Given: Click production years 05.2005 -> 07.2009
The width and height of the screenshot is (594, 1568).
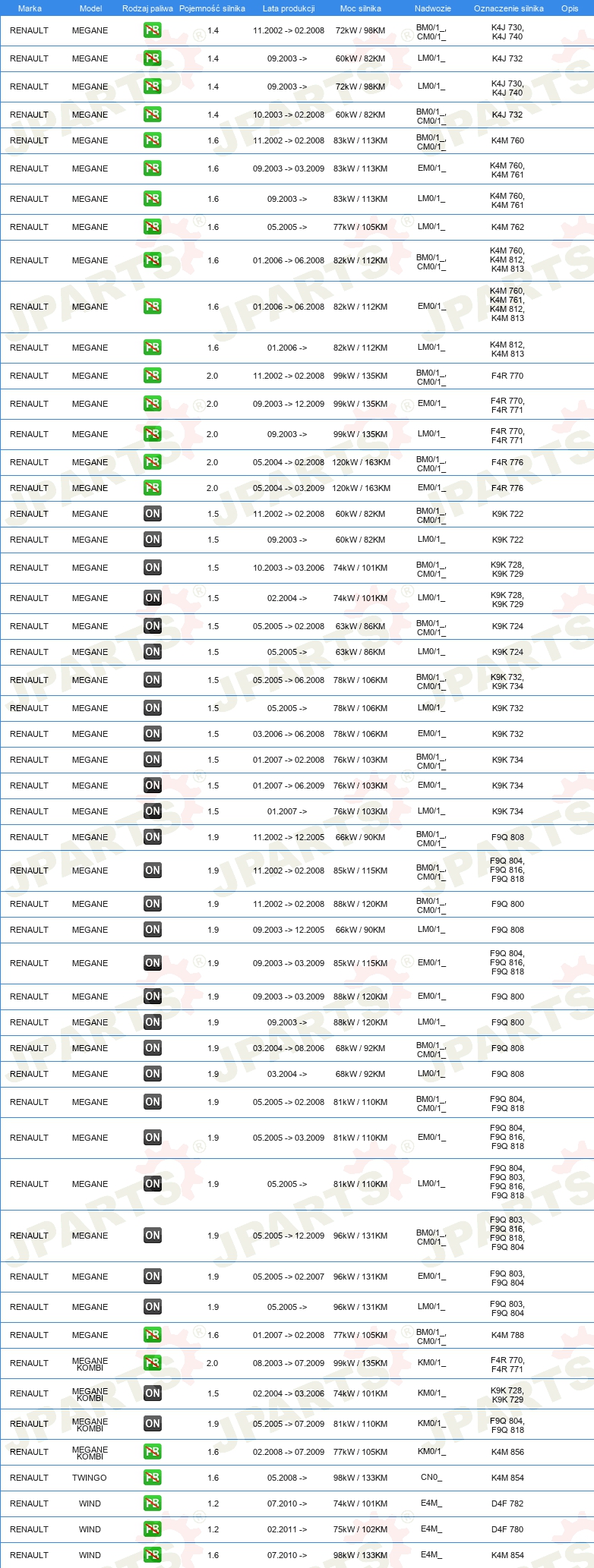Looking at the screenshot, I should click(x=289, y=1424).
